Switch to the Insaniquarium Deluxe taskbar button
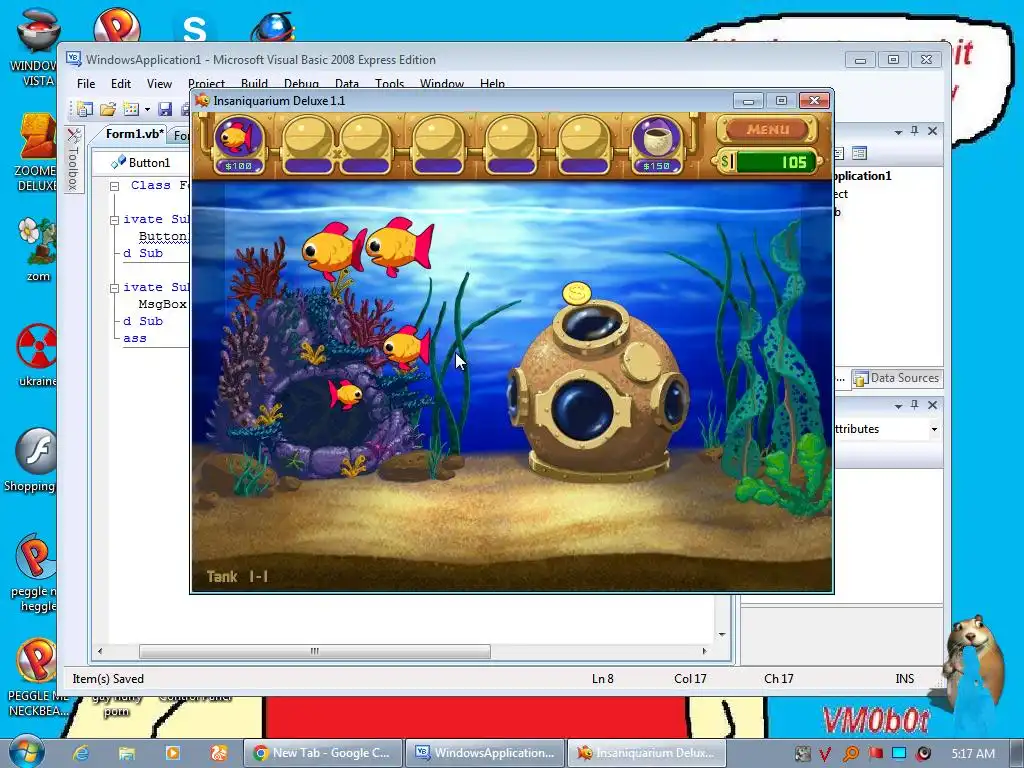 pyautogui.click(x=646, y=752)
